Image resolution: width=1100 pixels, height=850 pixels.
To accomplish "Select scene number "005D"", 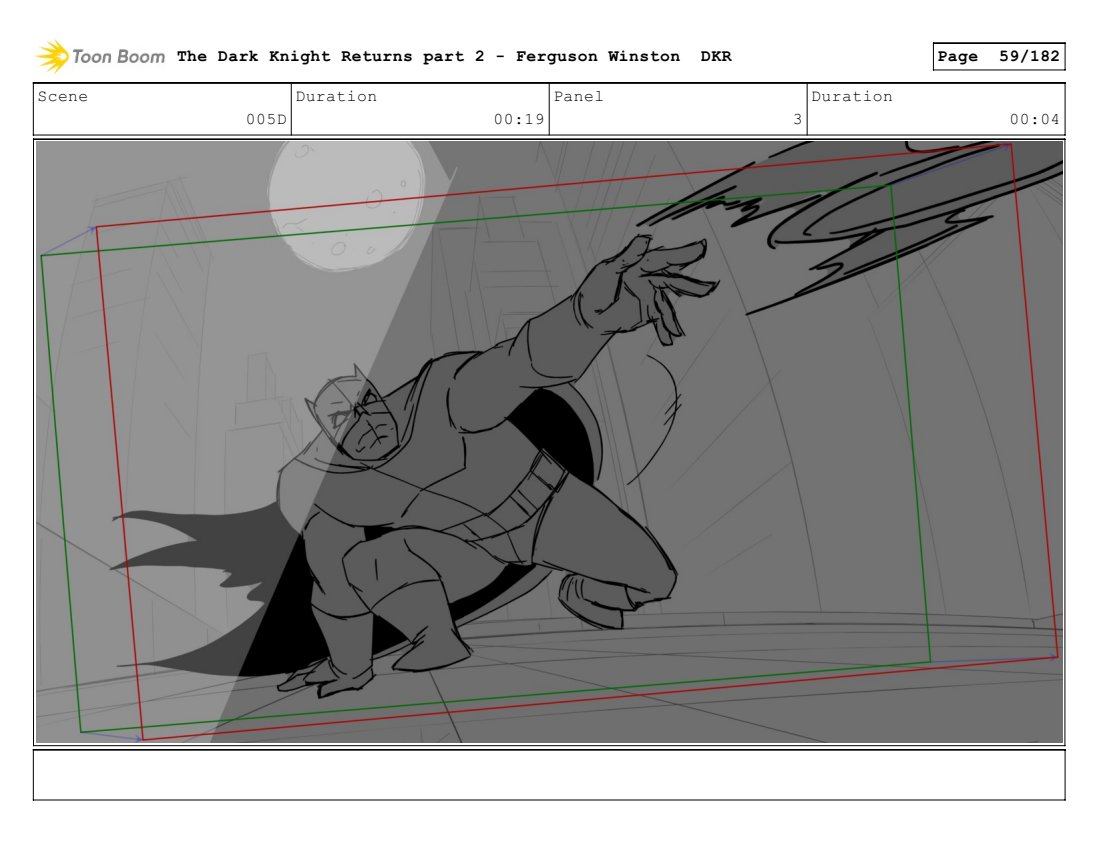I will (x=266, y=119).
